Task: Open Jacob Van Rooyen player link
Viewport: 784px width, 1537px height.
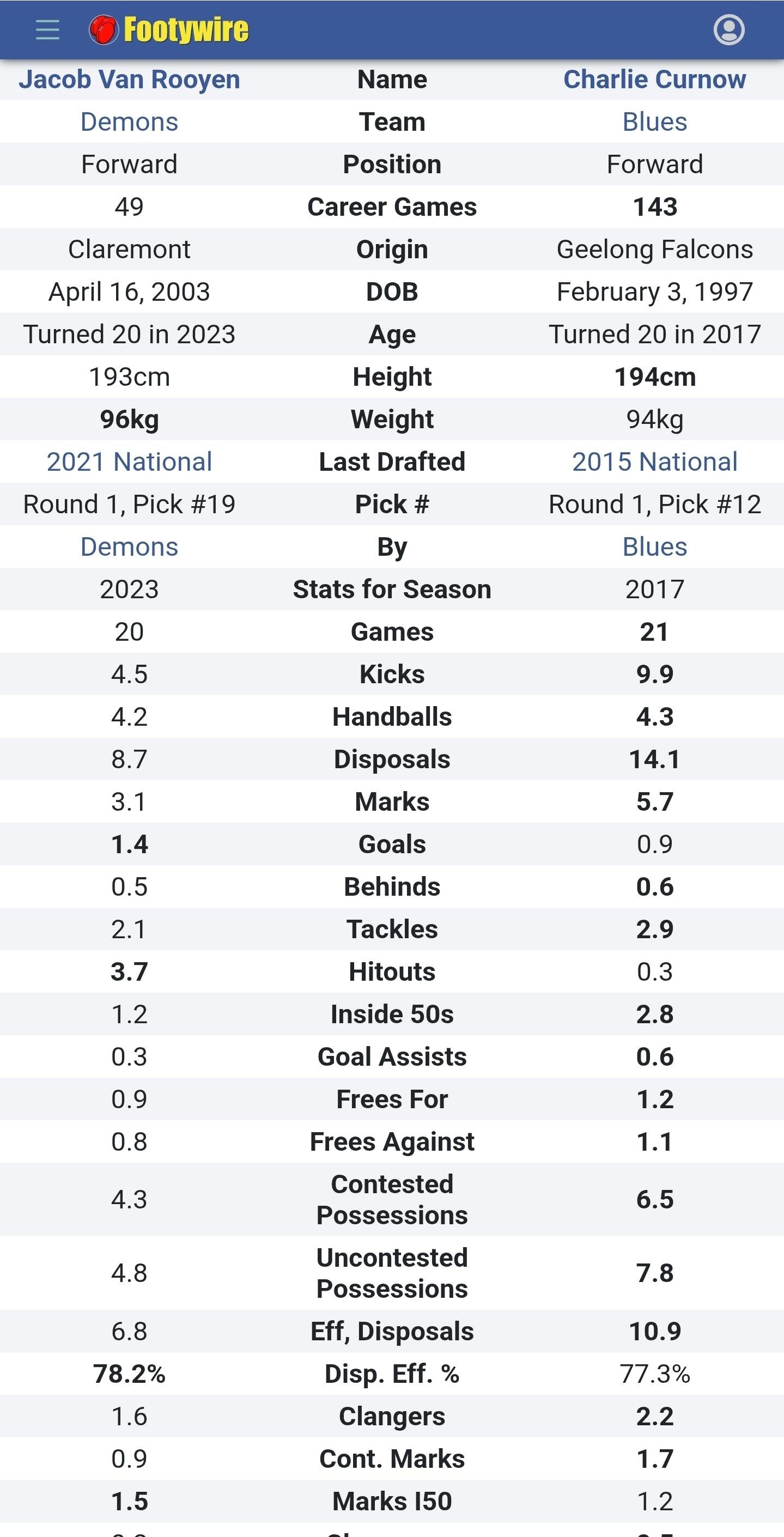Action: coord(130,80)
